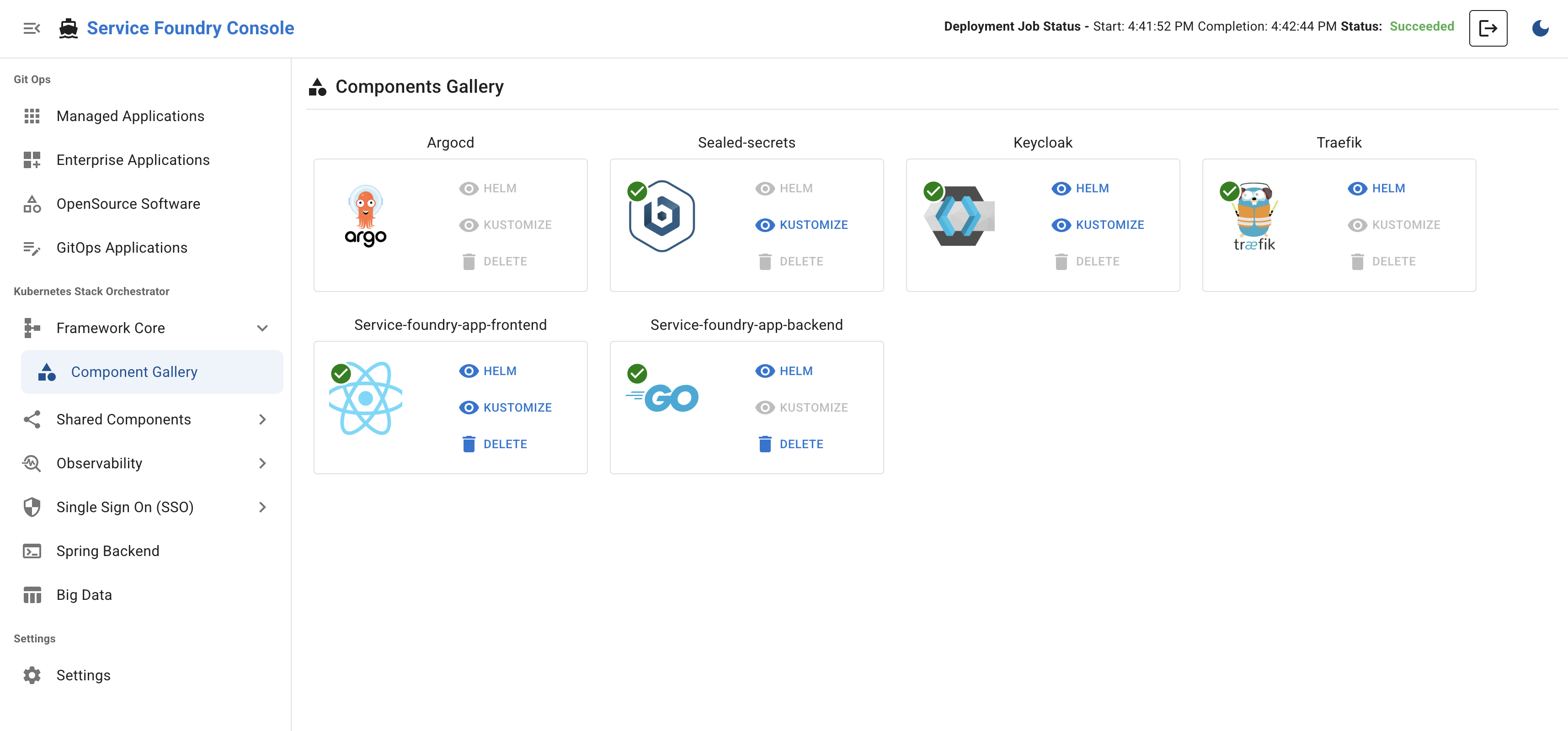Collapse the sidebar with the menu icon

click(32, 28)
